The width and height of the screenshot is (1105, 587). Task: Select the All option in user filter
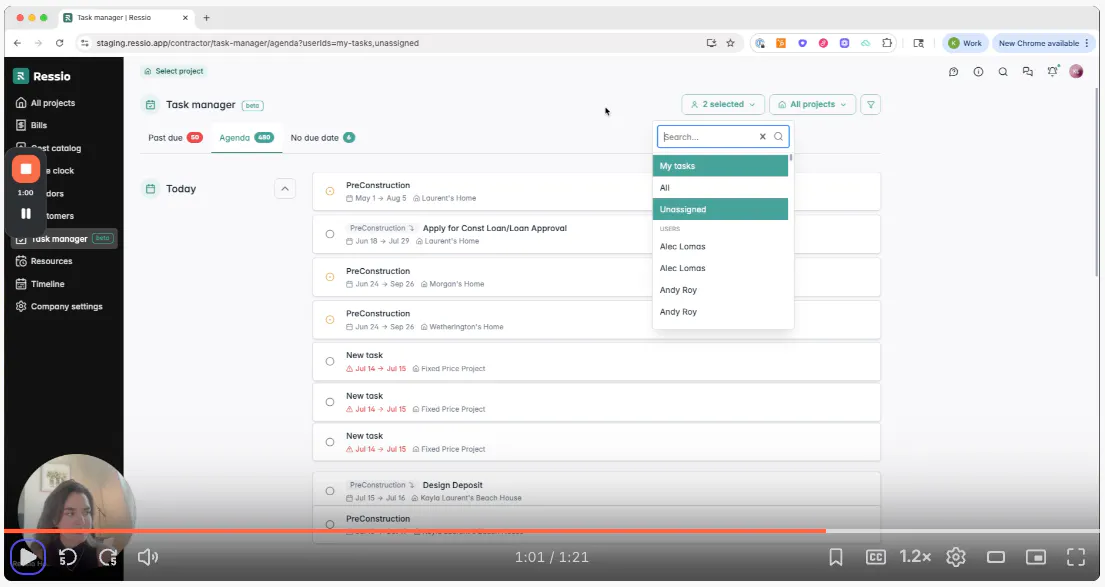pos(720,187)
